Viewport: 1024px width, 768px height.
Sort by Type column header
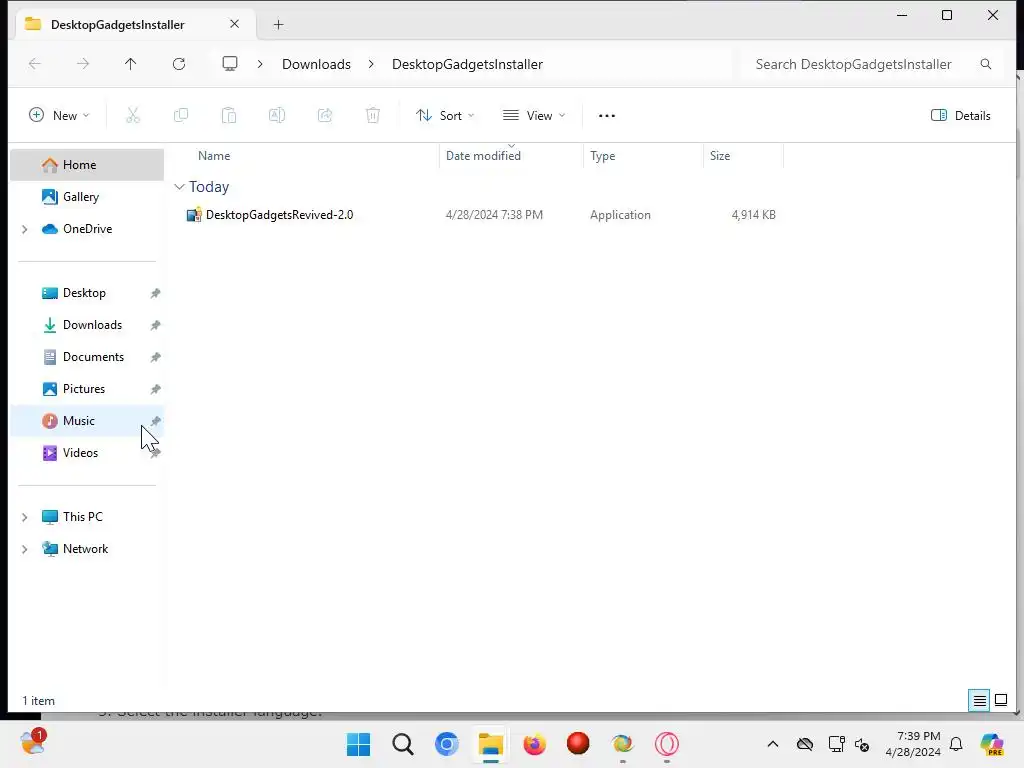point(602,155)
